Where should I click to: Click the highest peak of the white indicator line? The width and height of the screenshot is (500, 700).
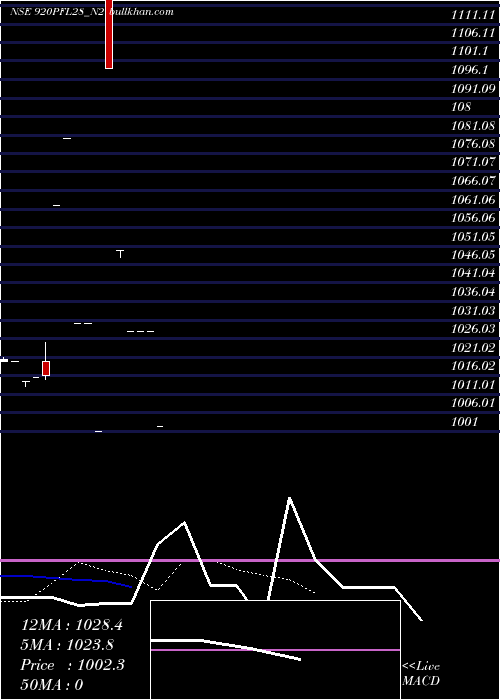tap(290, 498)
